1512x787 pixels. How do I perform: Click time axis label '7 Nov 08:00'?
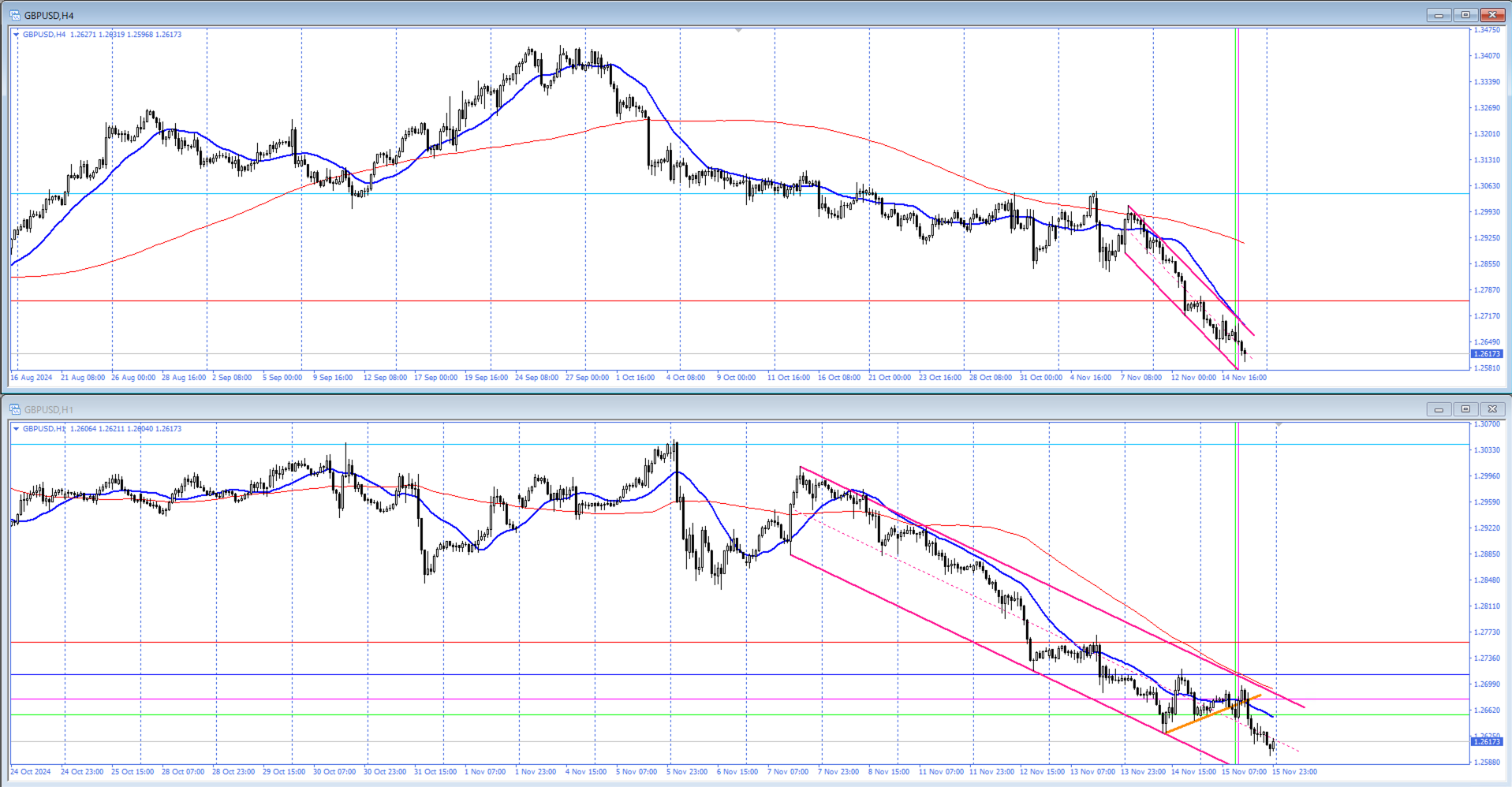pos(1141,378)
